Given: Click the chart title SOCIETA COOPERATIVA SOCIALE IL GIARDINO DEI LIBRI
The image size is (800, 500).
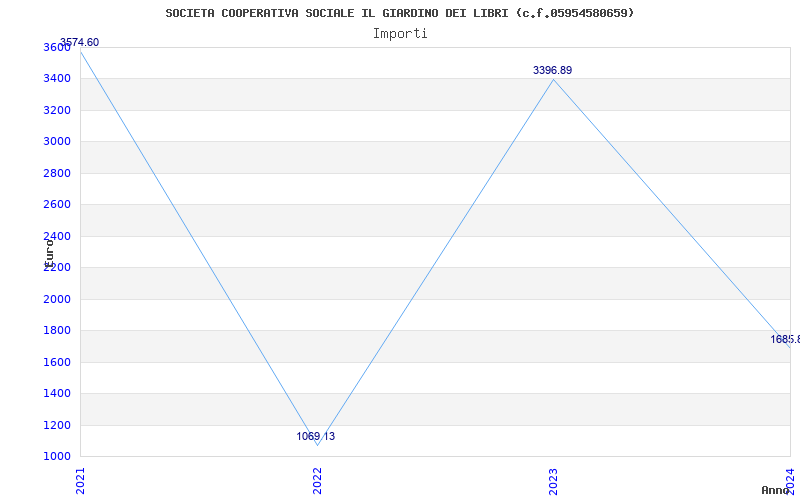Looking at the screenshot, I should pyautogui.click(x=399, y=13).
